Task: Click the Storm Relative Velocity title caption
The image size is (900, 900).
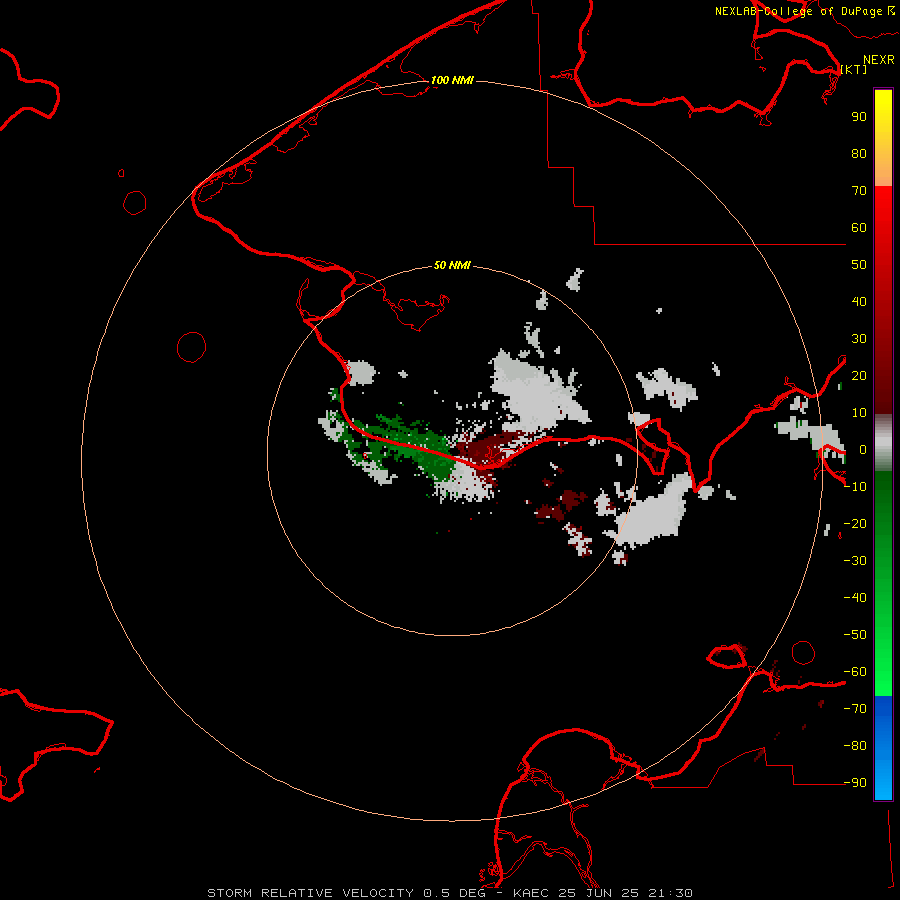Action: tap(450, 893)
